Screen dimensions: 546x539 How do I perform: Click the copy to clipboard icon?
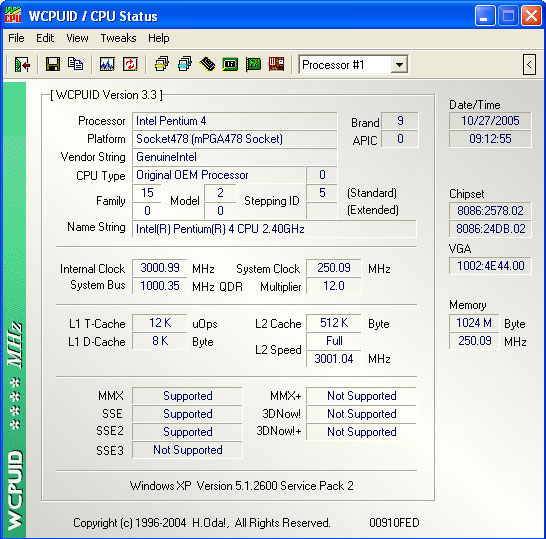(76, 64)
